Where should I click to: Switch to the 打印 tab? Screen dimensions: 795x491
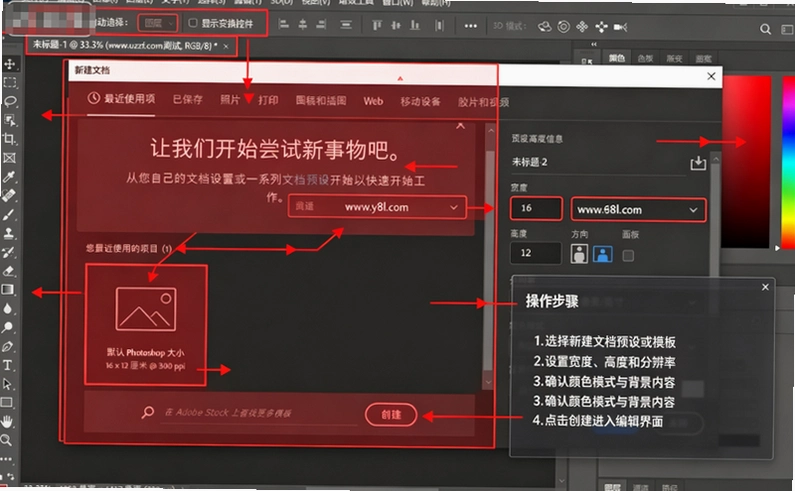[268, 100]
